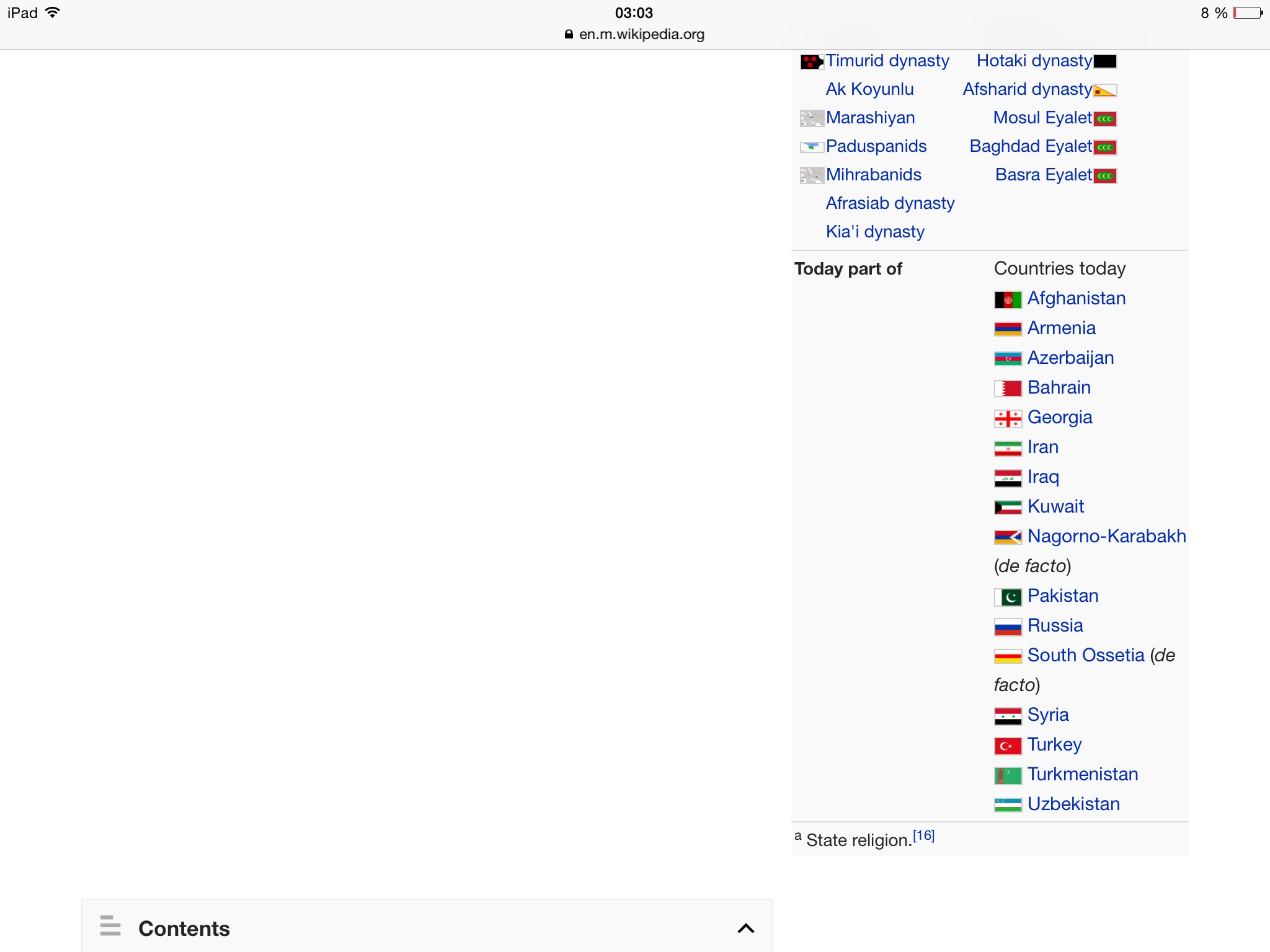Open the South Ossetia article link
This screenshot has width=1270, height=952.
tap(1085, 655)
